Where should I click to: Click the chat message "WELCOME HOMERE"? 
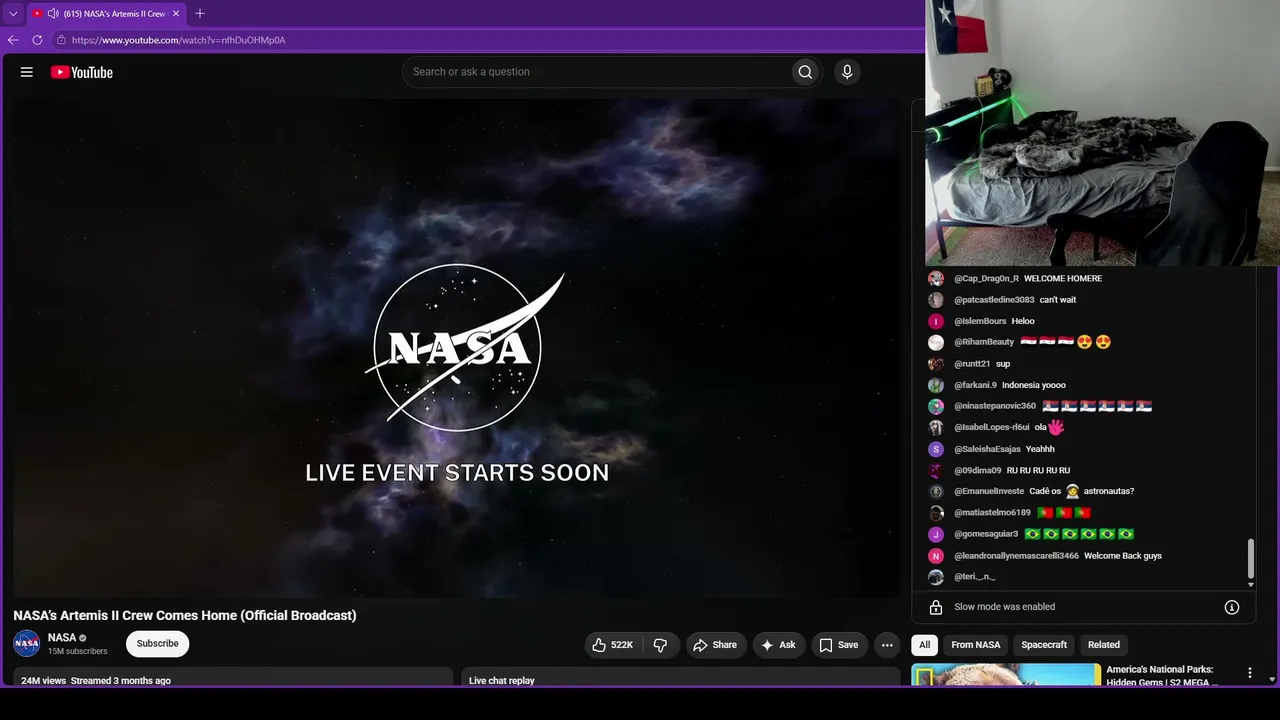[1063, 279]
